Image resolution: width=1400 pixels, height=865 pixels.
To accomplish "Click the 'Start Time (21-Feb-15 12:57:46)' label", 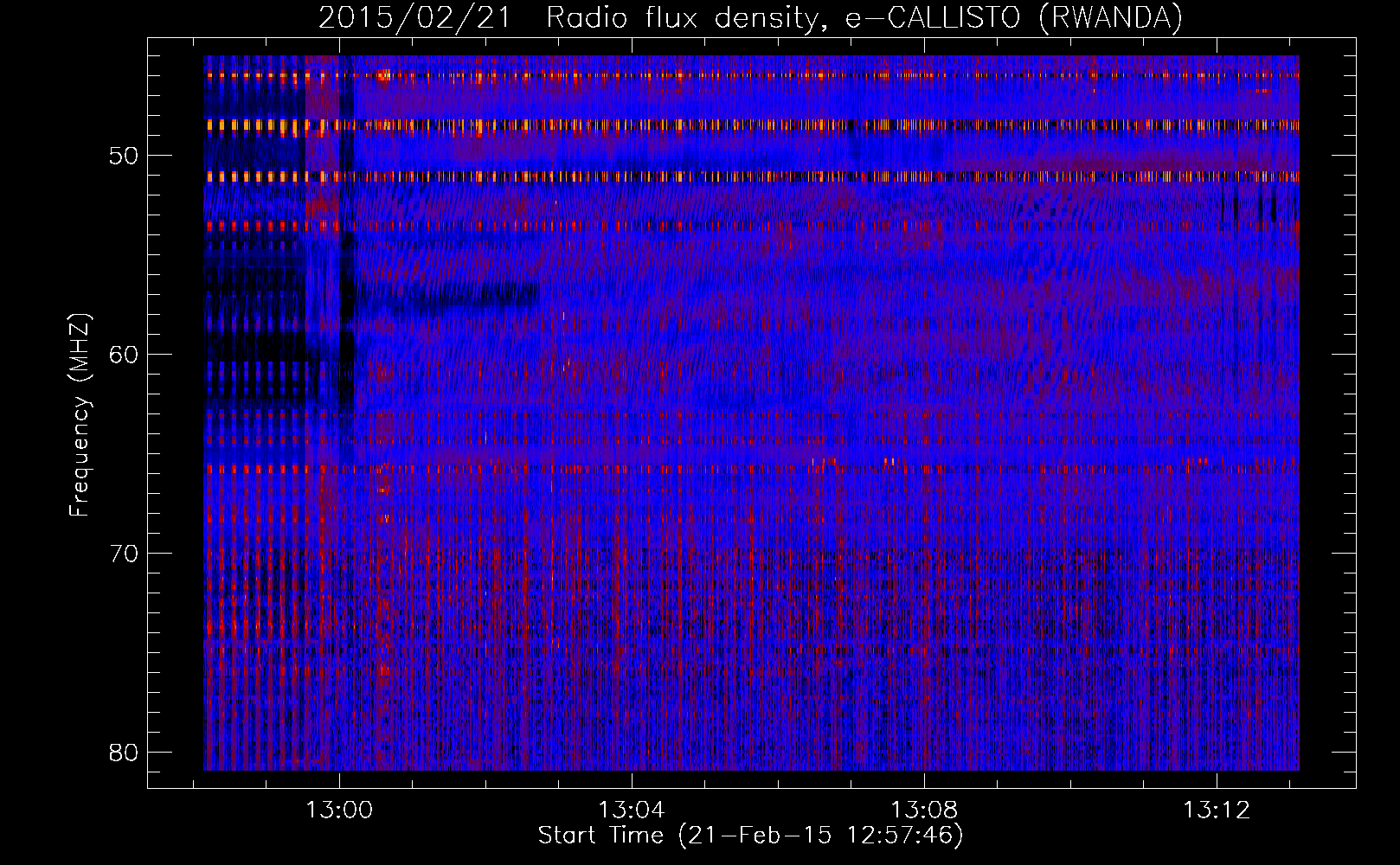I will coord(750,836).
